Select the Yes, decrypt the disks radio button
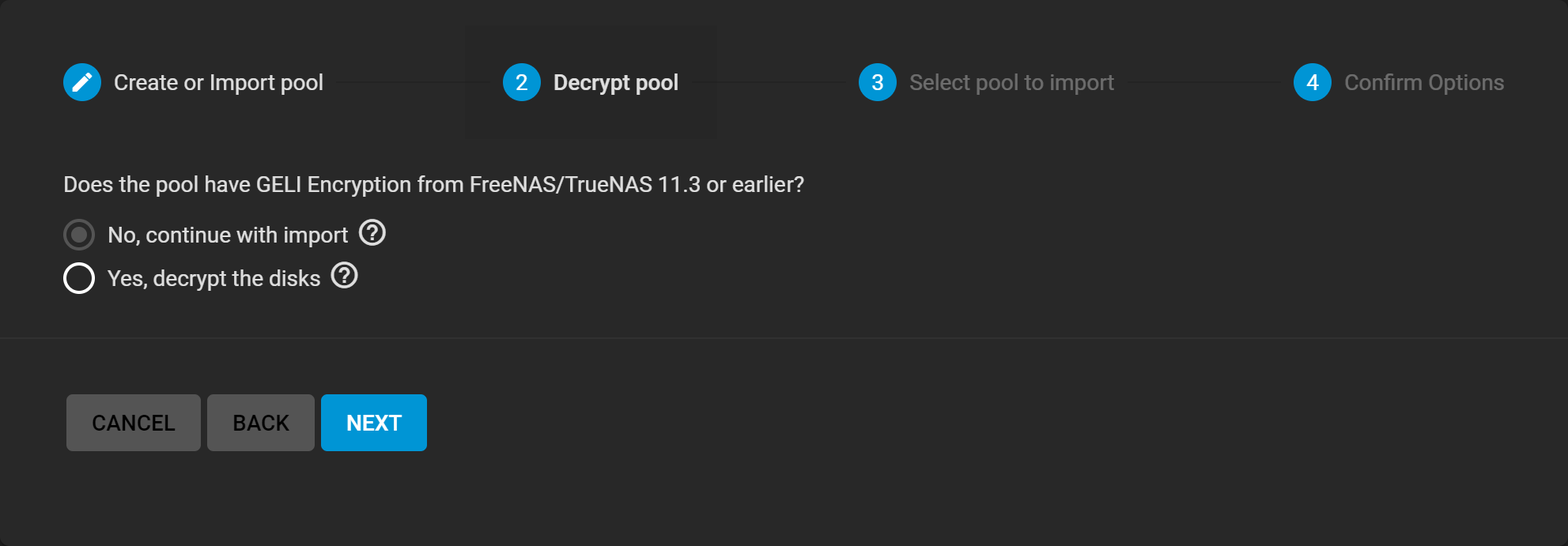This screenshot has height=546, width=1568. (79, 278)
